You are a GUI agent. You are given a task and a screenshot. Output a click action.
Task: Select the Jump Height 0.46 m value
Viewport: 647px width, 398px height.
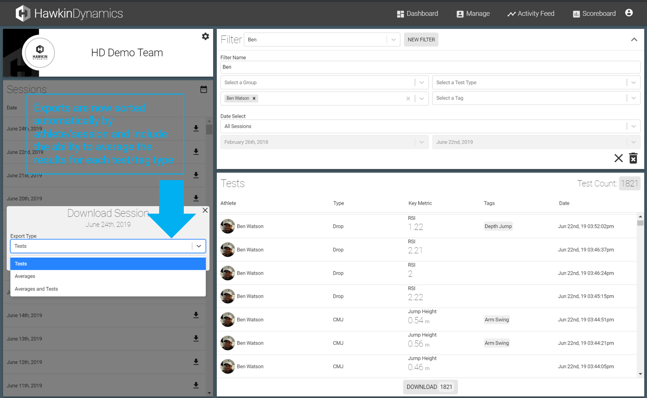point(418,367)
